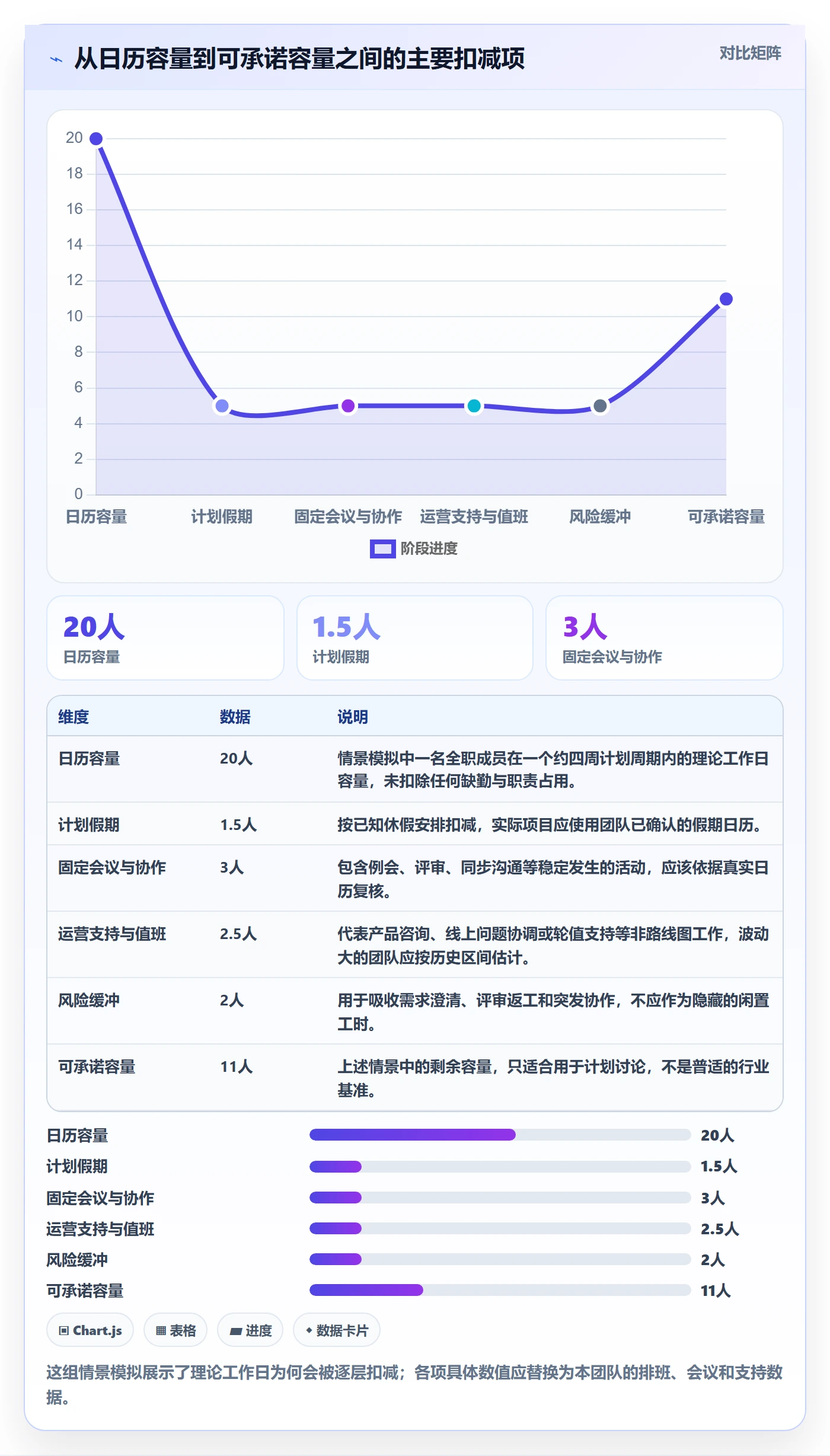Select the gray 风险缓冲 chart point
This screenshot has width=830, height=1456.
600,405
